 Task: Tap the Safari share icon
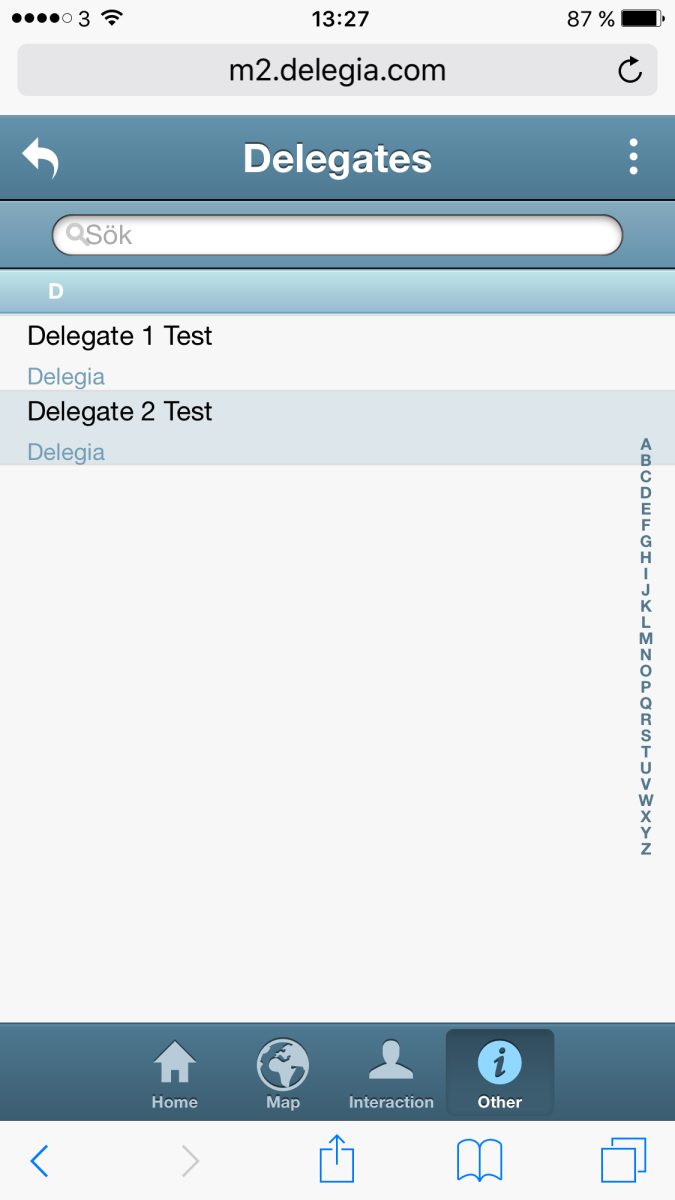pos(337,1160)
